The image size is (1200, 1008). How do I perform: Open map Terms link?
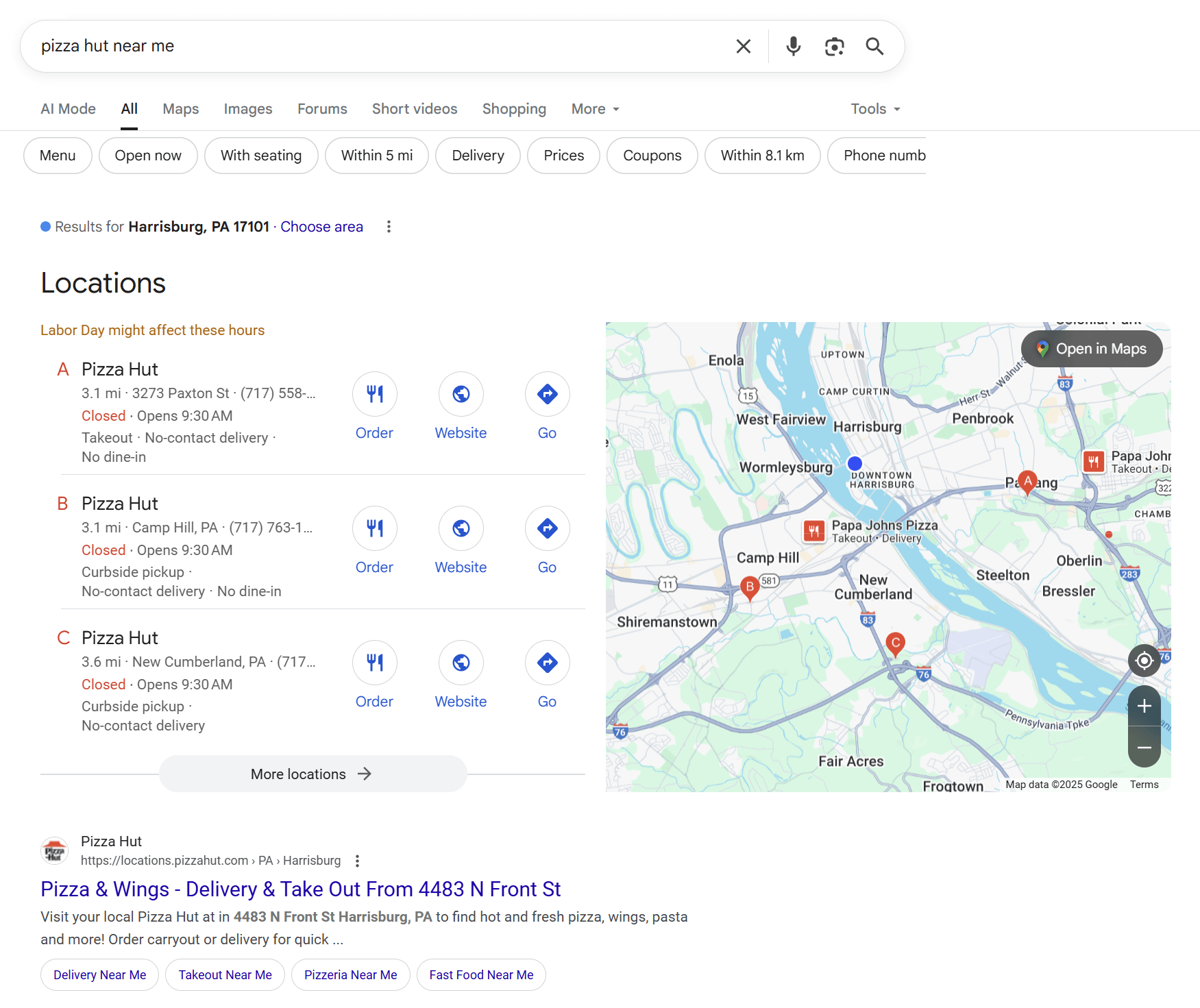pos(1144,785)
